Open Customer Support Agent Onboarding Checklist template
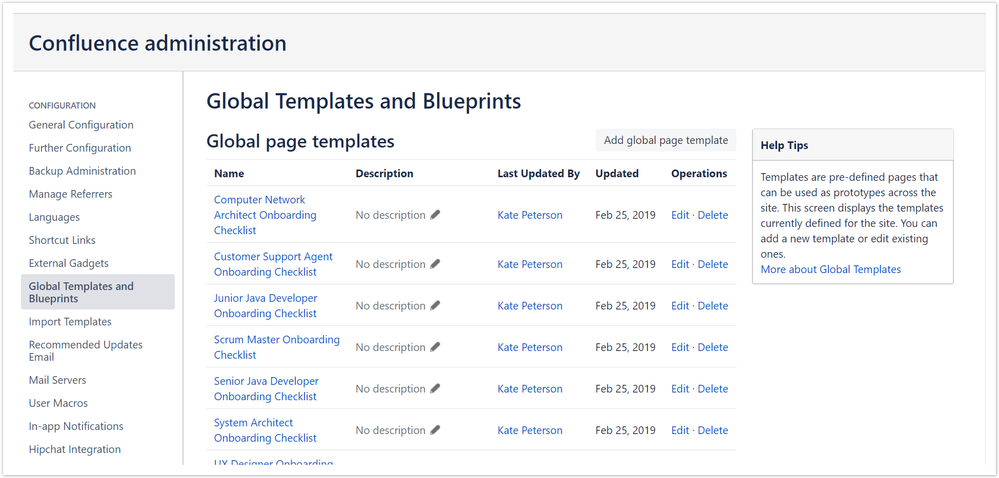The image size is (999, 478). (273, 264)
